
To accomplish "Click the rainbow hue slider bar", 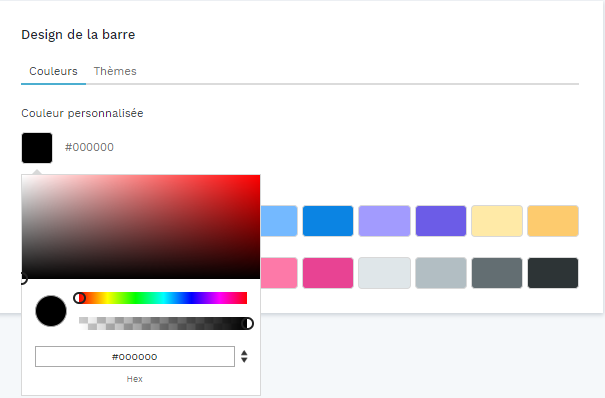I will pyautogui.click(x=163, y=298).
